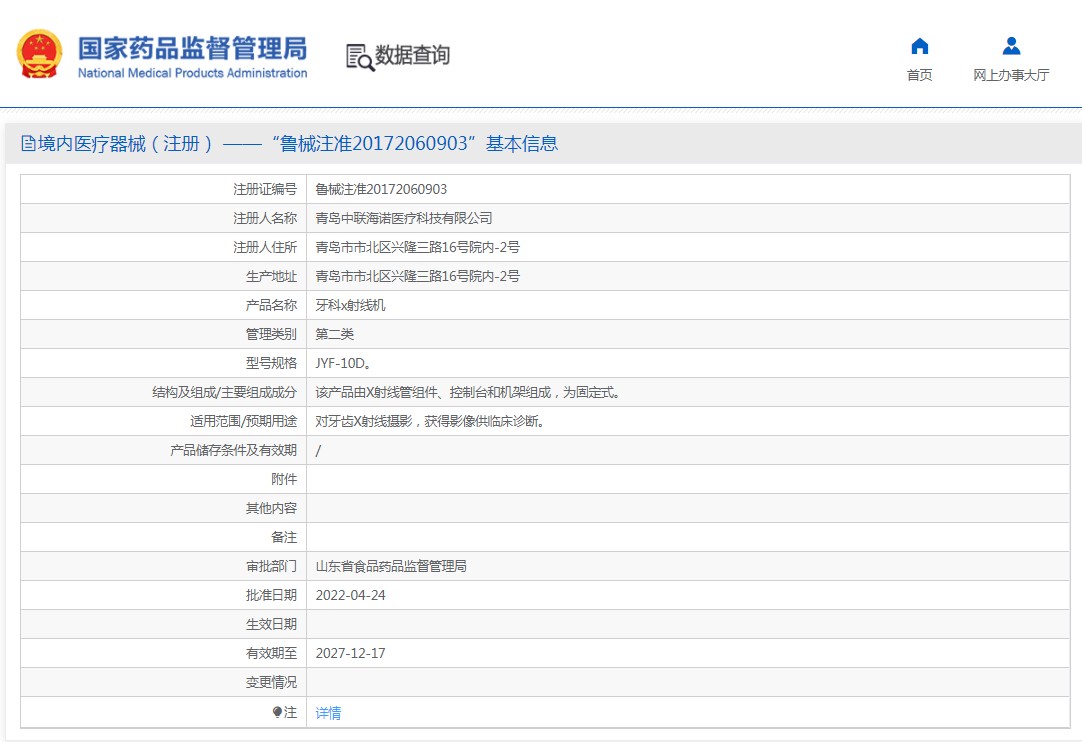
Task: Click the expiry date 2027-12-17
Action: (350, 653)
